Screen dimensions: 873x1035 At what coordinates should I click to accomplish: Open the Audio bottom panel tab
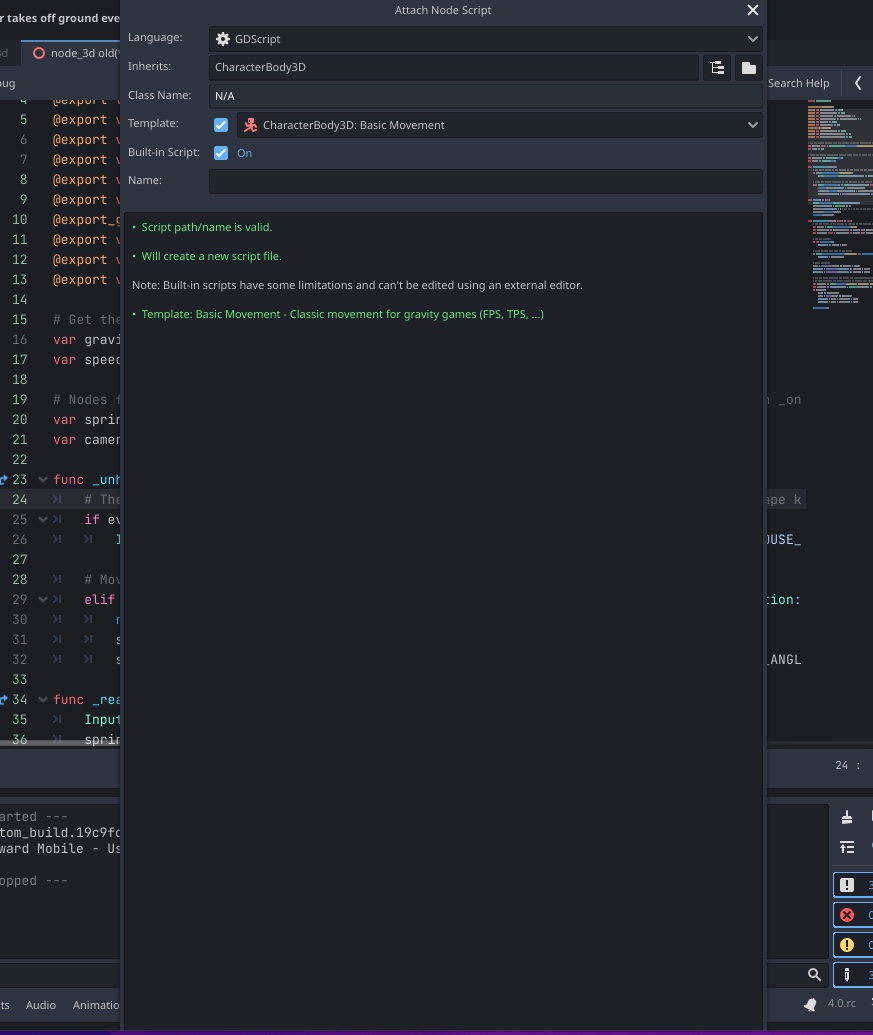pos(41,1005)
